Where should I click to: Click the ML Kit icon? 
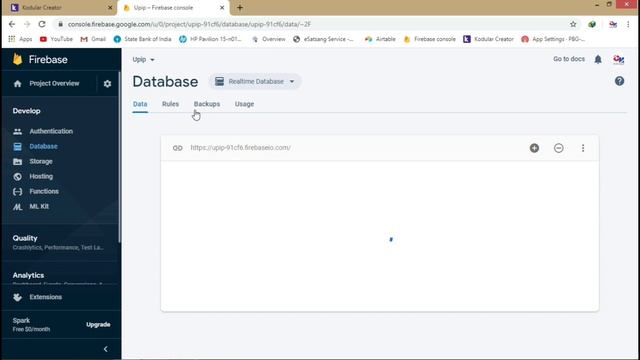18,207
